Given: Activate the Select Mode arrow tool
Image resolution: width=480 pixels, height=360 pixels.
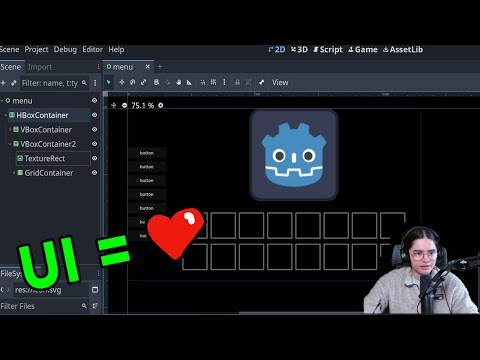Looking at the screenshot, I should (x=109, y=82).
